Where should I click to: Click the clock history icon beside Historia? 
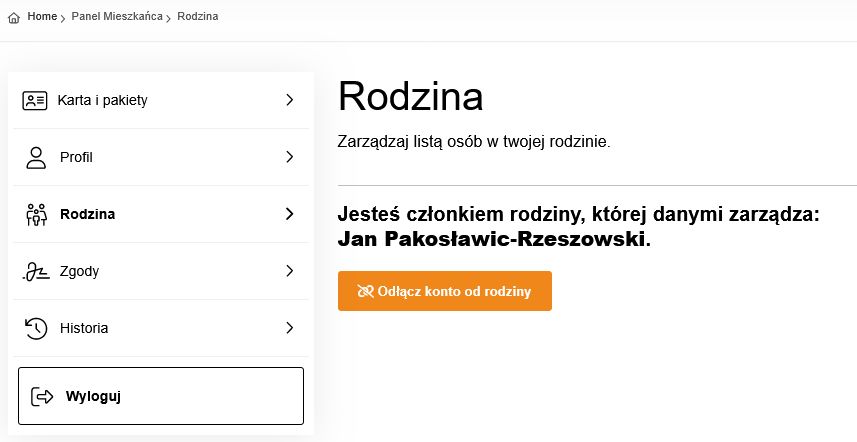[x=36, y=328]
